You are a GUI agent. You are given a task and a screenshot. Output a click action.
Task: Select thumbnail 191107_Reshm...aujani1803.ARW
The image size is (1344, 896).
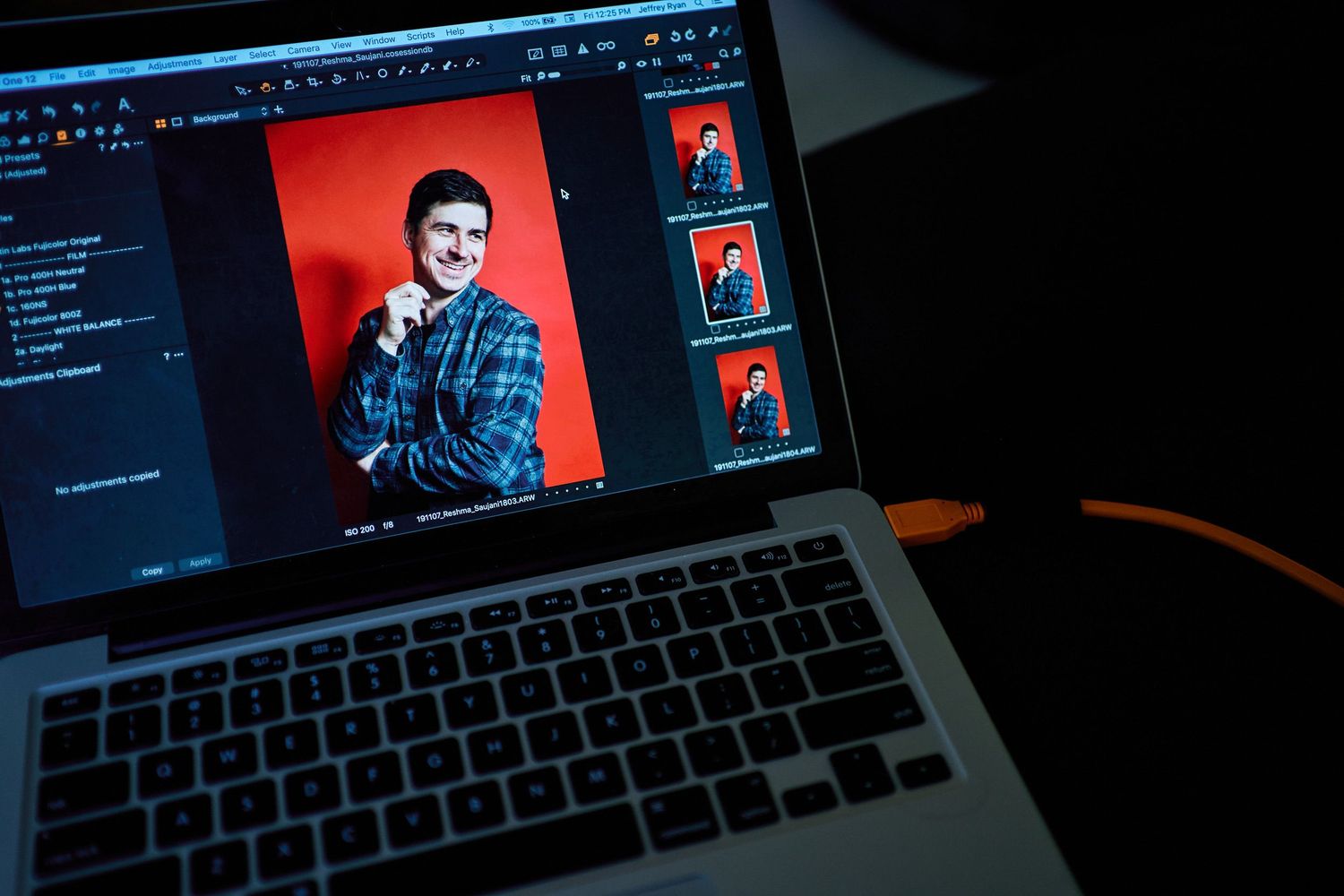tap(730, 271)
